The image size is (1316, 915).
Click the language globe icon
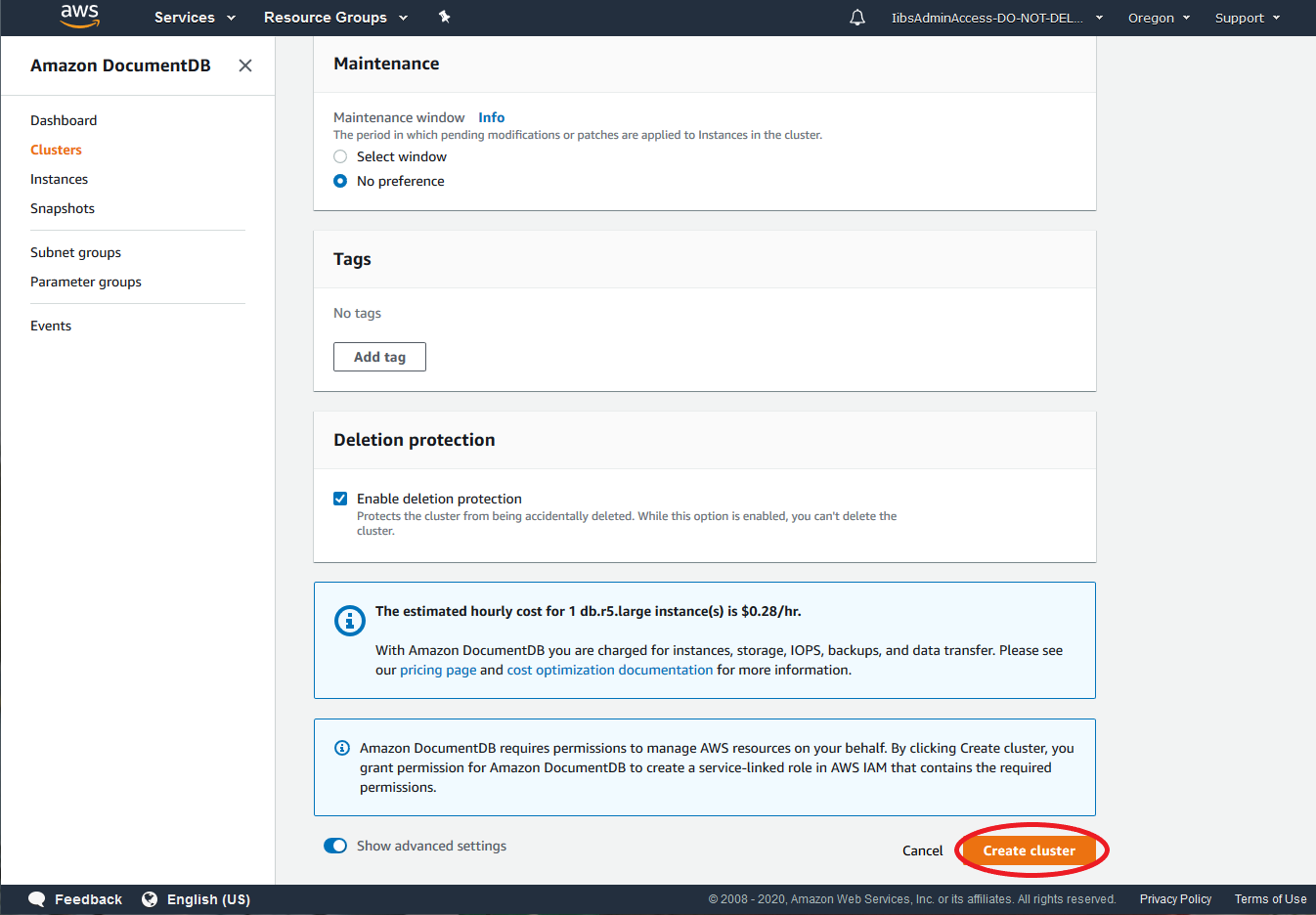(x=151, y=898)
